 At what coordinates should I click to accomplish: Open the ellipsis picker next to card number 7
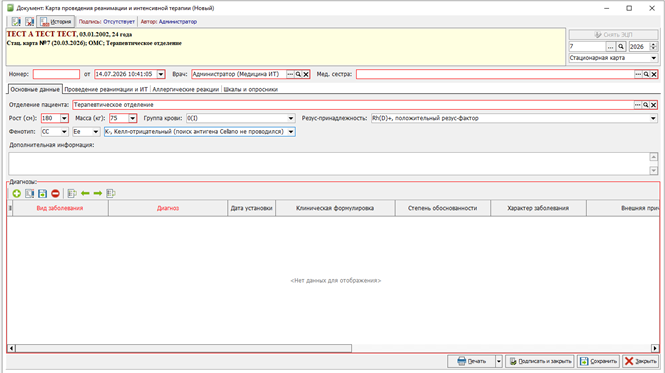[610, 47]
